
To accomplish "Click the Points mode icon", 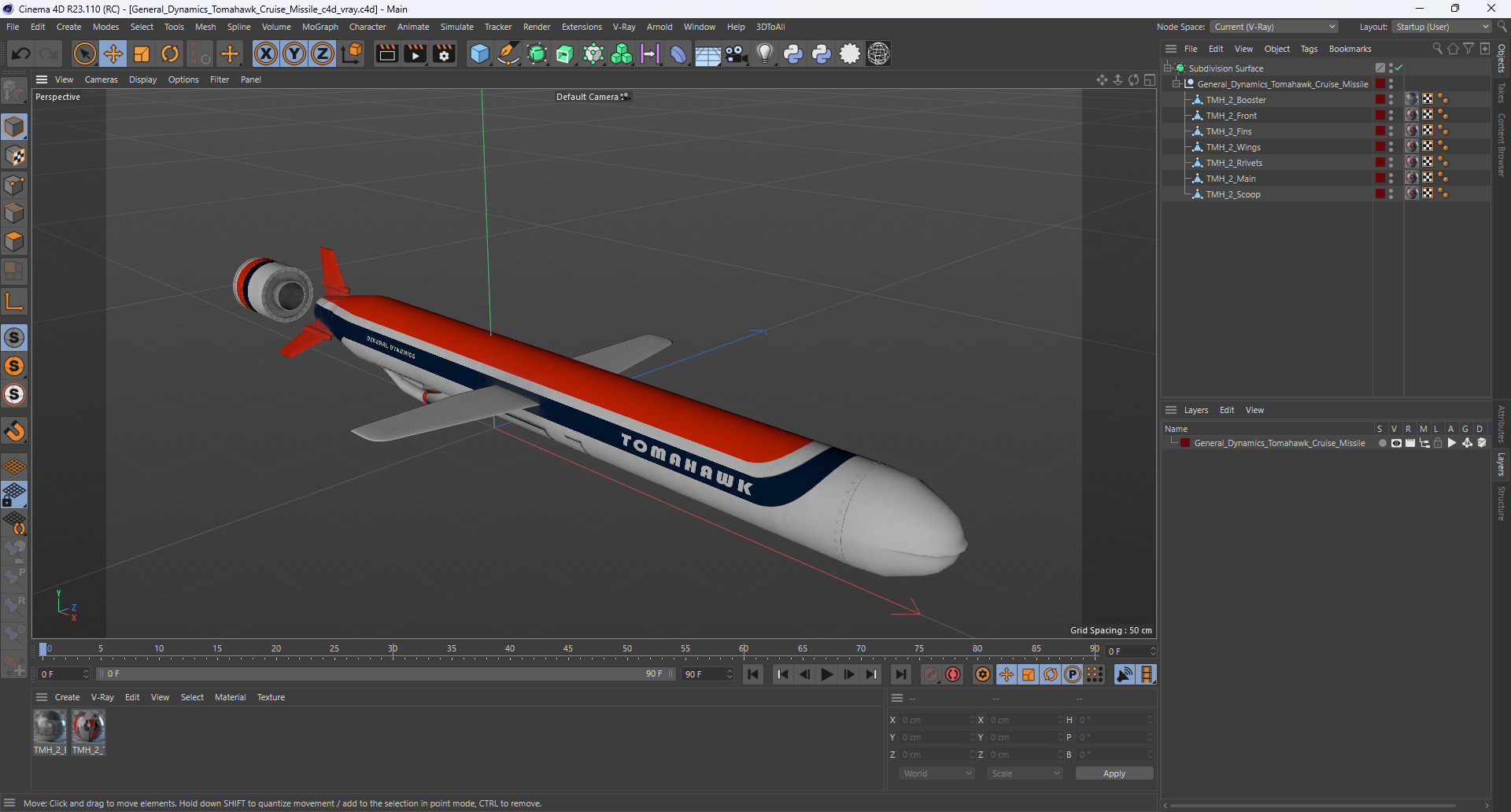I will [x=14, y=185].
